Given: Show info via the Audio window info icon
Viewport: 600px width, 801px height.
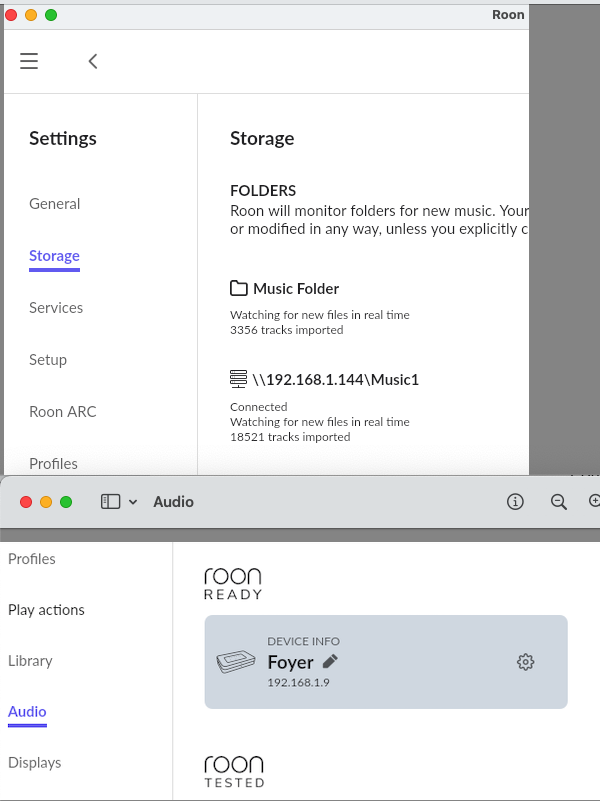Looking at the screenshot, I should pyautogui.click(x=515, y=502).
